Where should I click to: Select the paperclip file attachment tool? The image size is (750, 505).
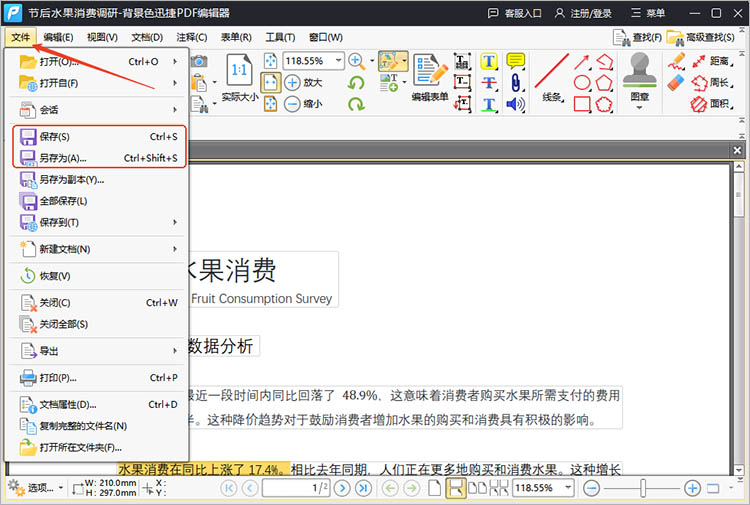pyautogui.click(x=516, y=83)
